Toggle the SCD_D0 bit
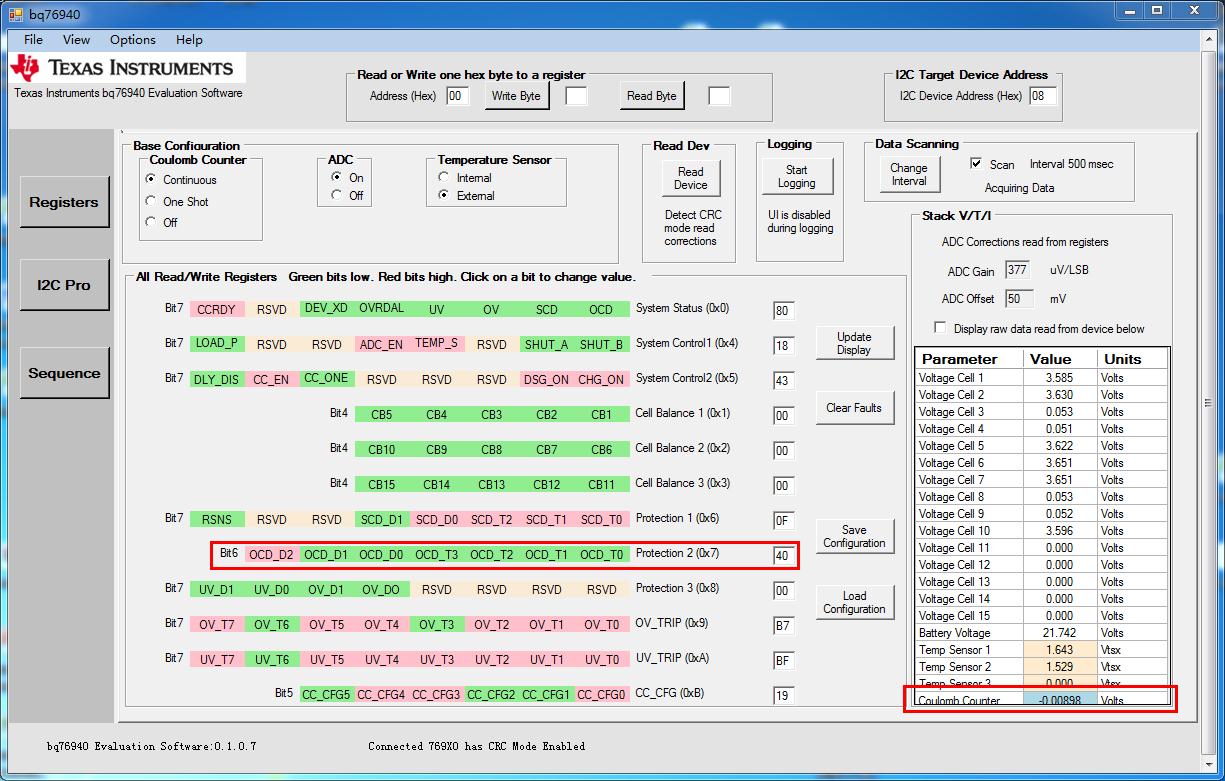The width and height of the screenshot is (1225, 781). tap(437, 520)
